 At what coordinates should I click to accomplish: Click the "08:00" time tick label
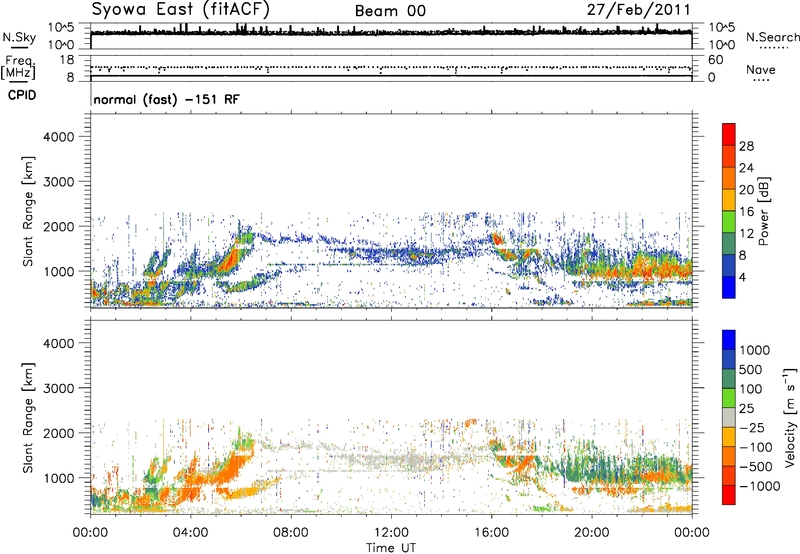291,533
